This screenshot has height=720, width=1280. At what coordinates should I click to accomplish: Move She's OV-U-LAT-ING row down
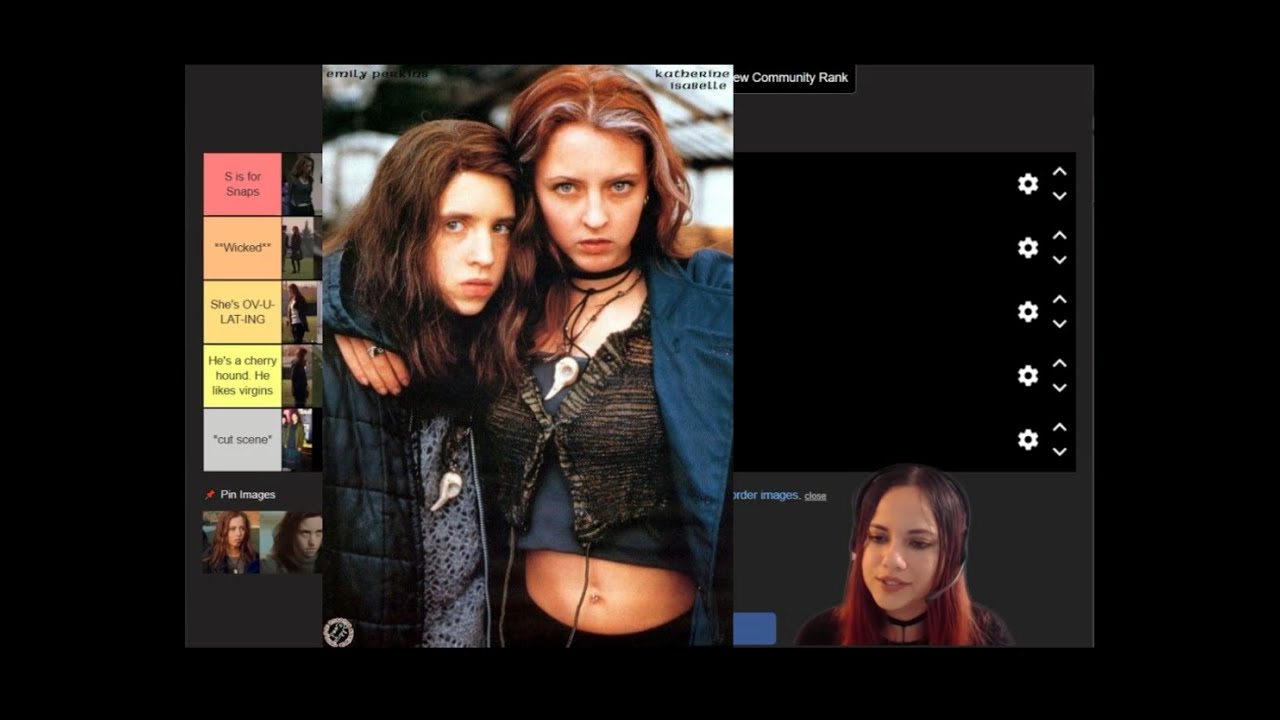pyautogui.click(x=1060, y=324)
